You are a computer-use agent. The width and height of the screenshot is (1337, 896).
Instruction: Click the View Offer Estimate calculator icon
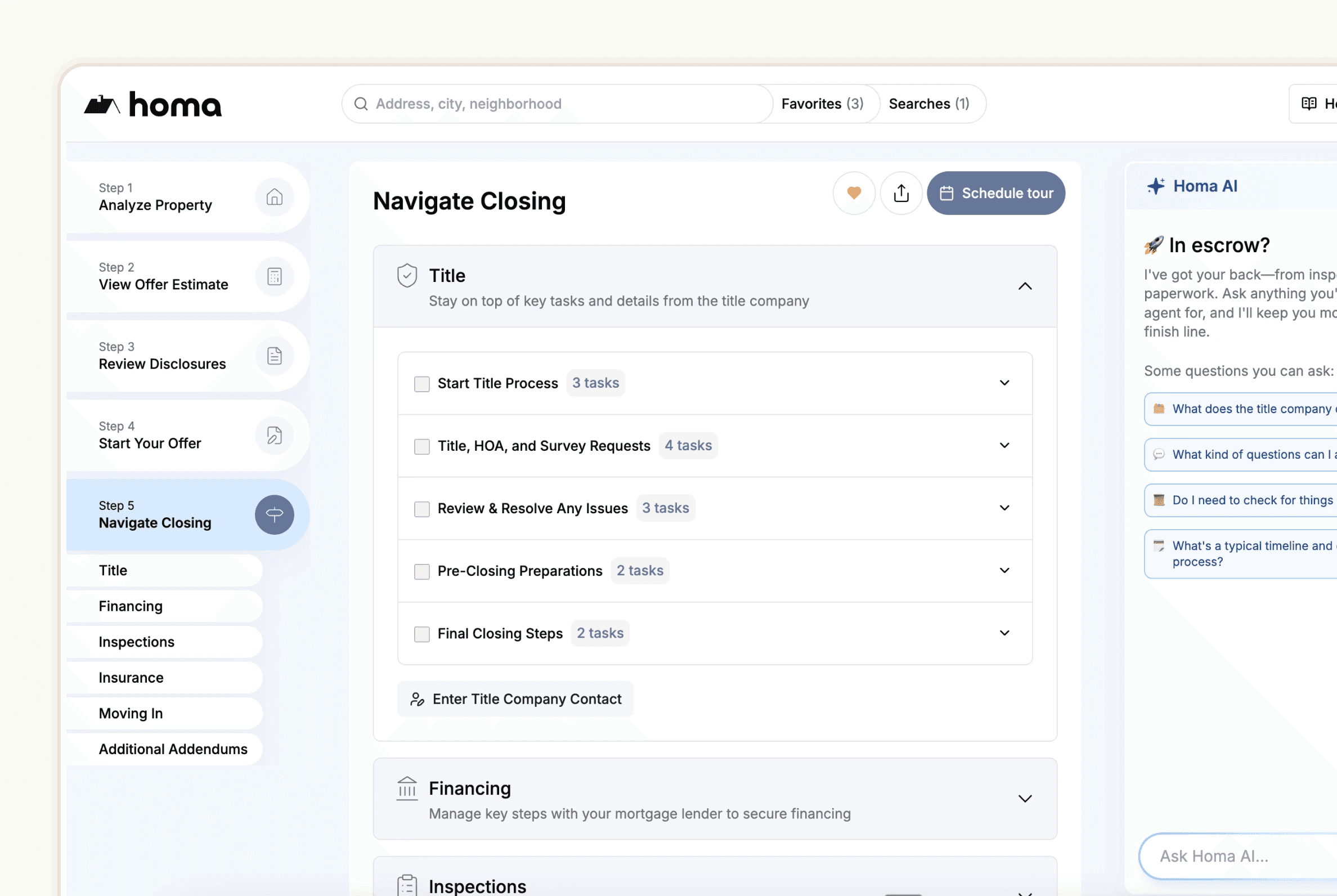274,276
